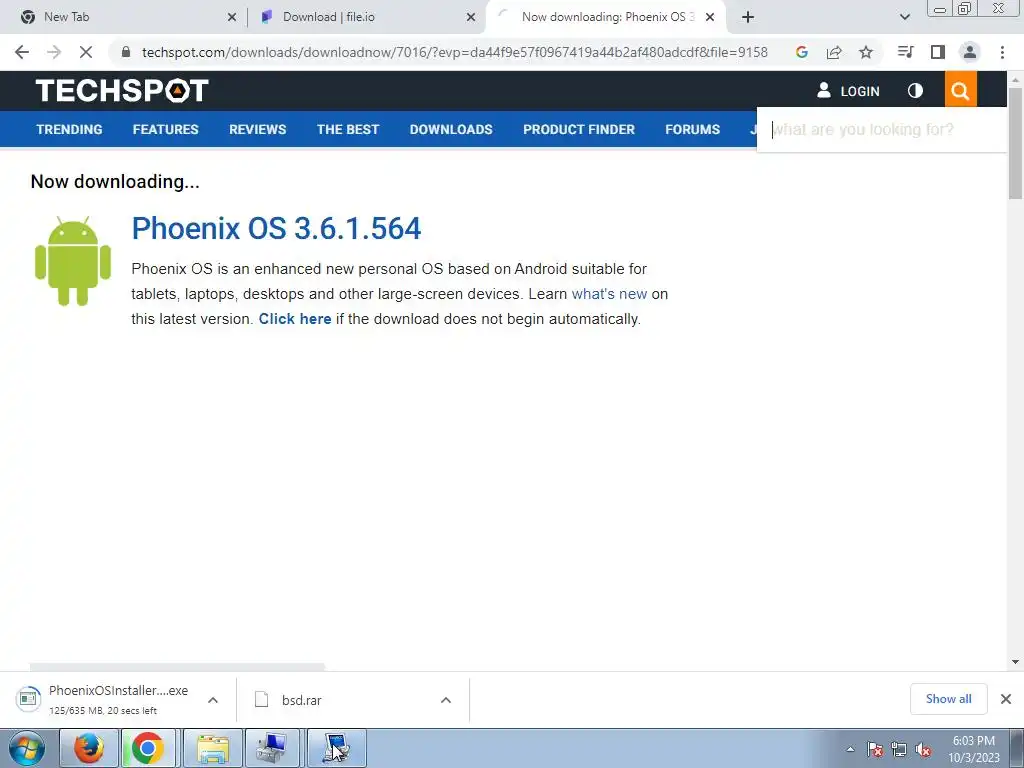
Task: Toggle the Chrome side panel
Action: click(x=938, y=52)
